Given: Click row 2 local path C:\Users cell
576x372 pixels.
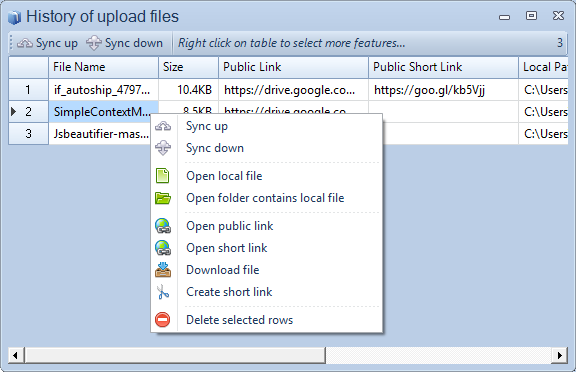Looking at the screenshot, I should [543, 112].
